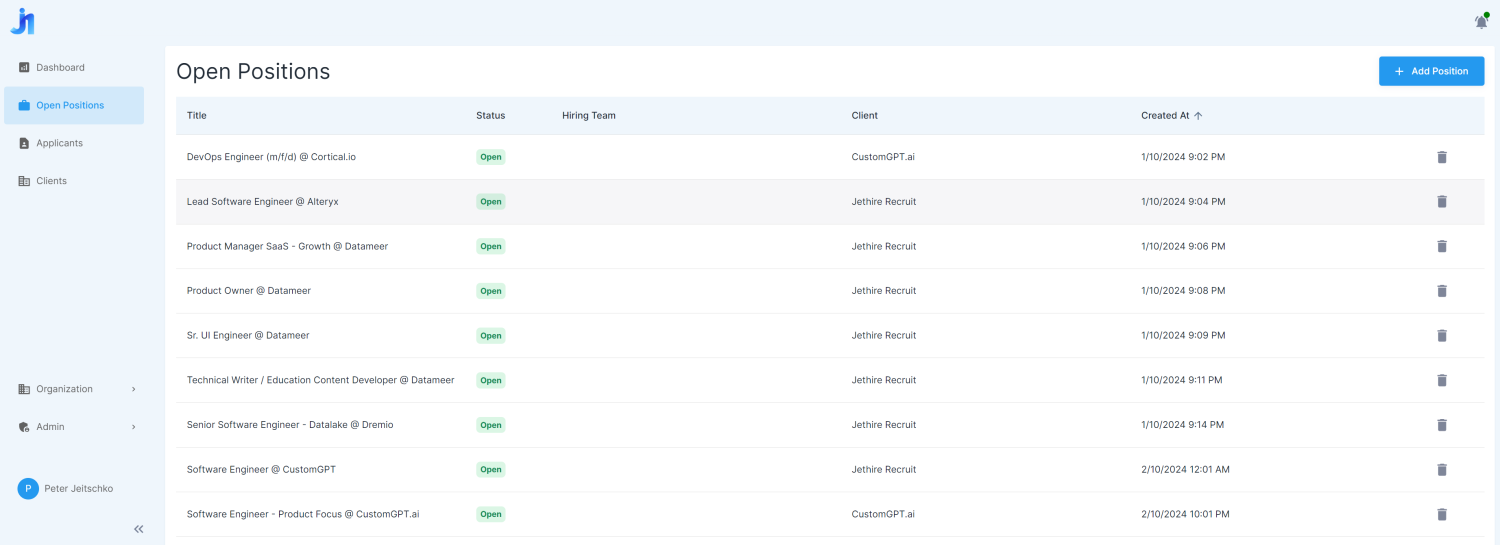
Task: Click date '2/10/2024 12:01 AM'
Action: [1185, 470]
